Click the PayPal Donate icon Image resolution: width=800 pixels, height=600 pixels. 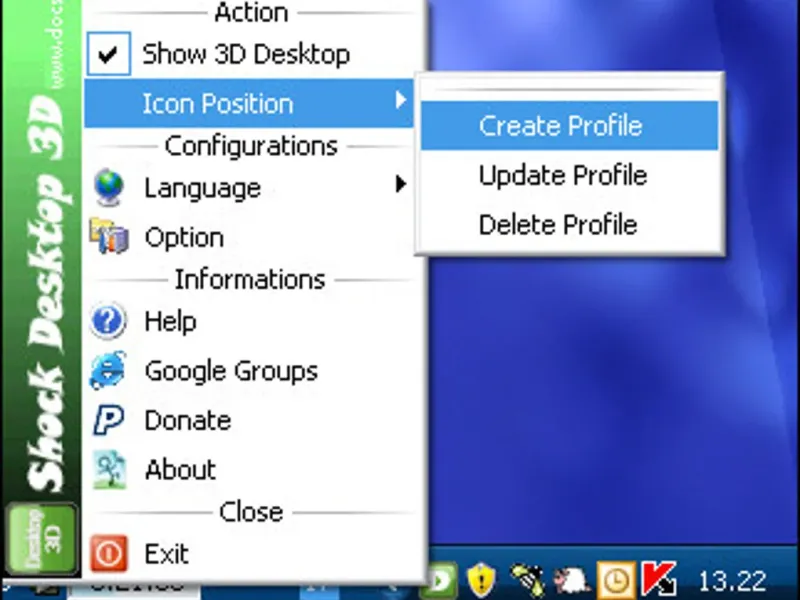pyautogui.click(x=108, y=420)
